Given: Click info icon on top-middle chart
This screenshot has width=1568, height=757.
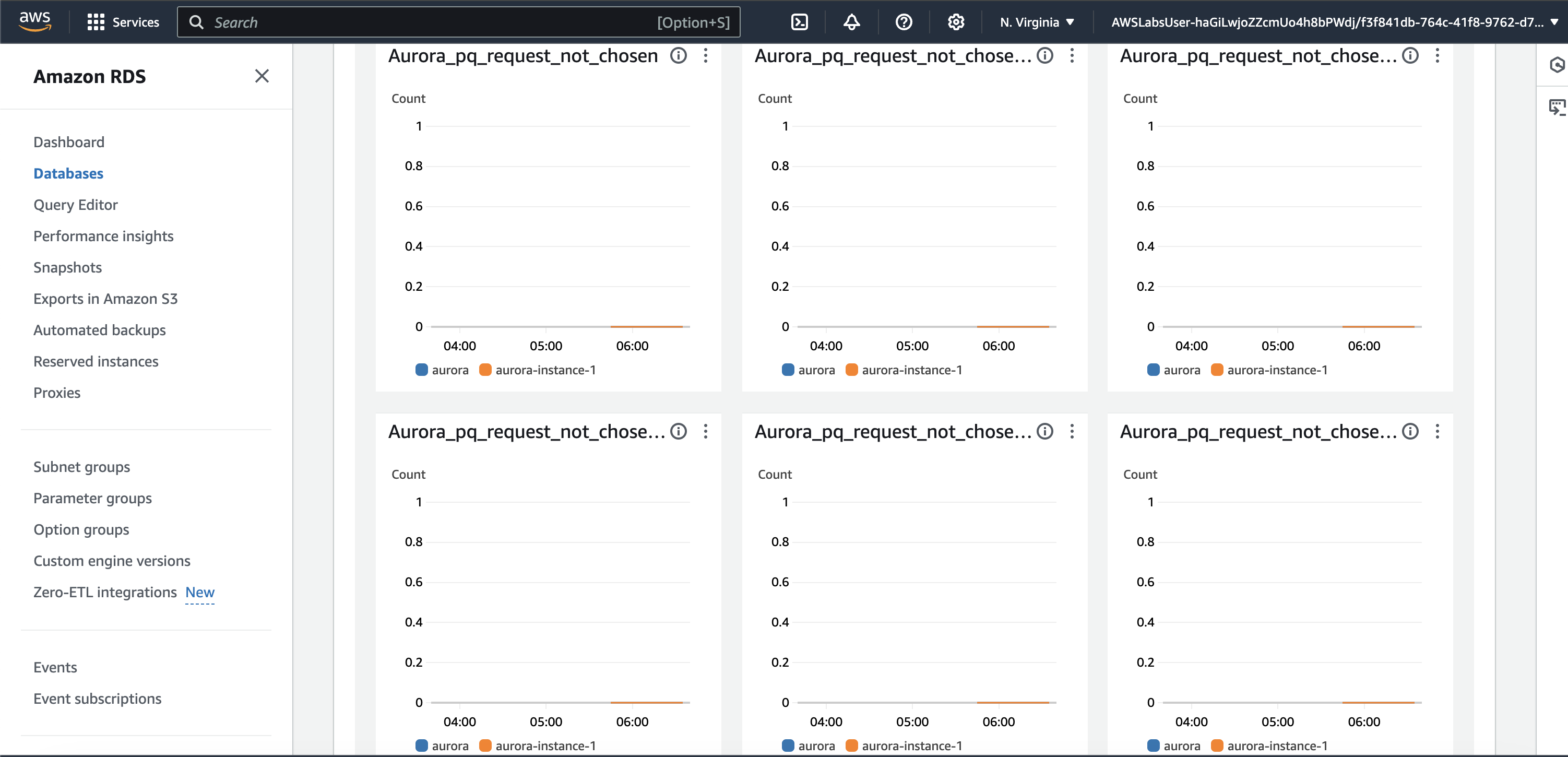Looking at the screenshot, I should [x=1044, y=55].
